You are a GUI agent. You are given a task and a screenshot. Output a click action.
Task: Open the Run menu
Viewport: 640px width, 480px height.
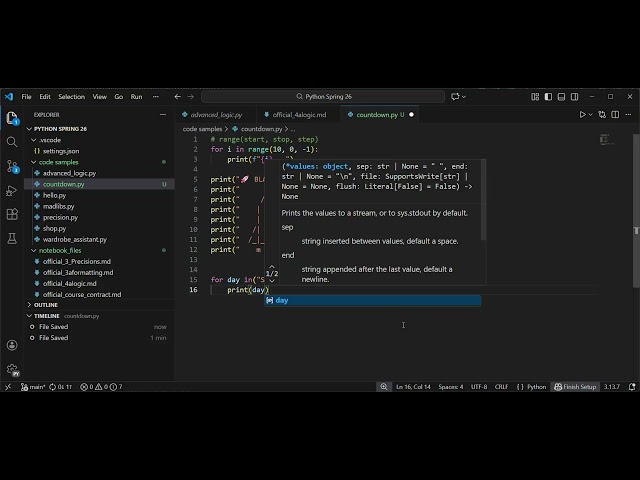point(136,97)
